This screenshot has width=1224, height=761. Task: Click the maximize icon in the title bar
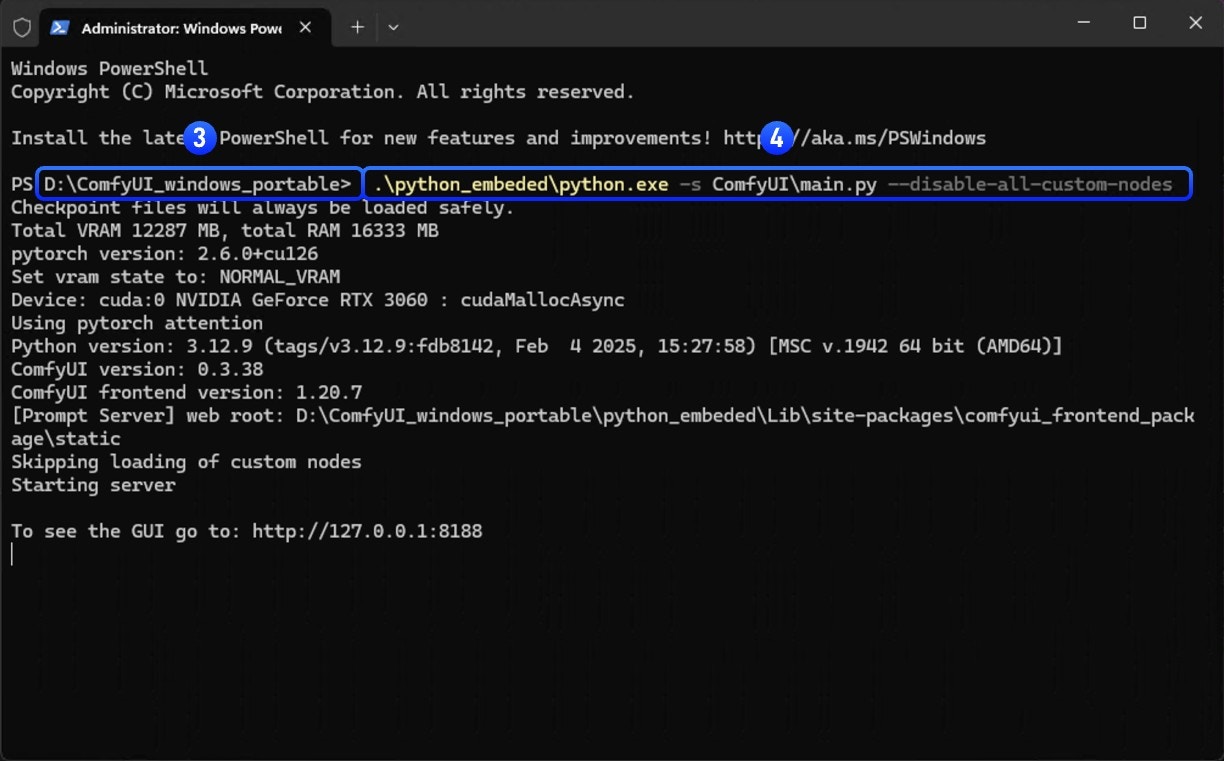click(x=1139, y=22)
